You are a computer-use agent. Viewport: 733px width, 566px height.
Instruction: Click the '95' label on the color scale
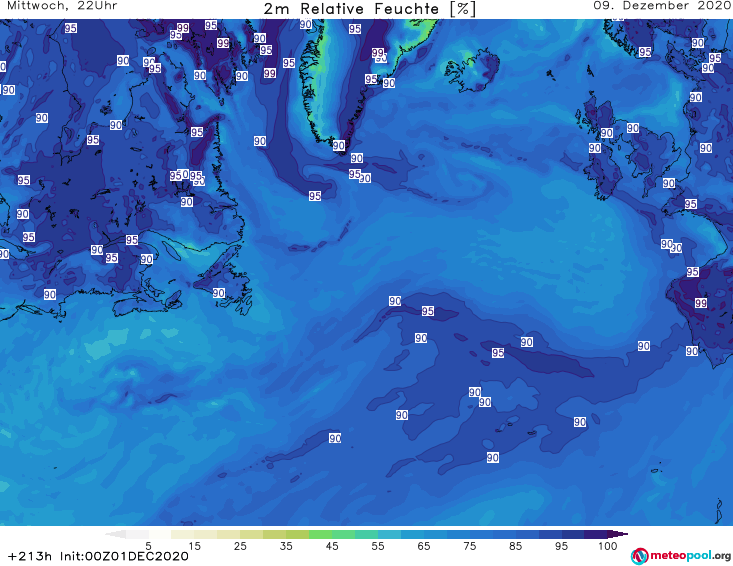click(561, 546)
